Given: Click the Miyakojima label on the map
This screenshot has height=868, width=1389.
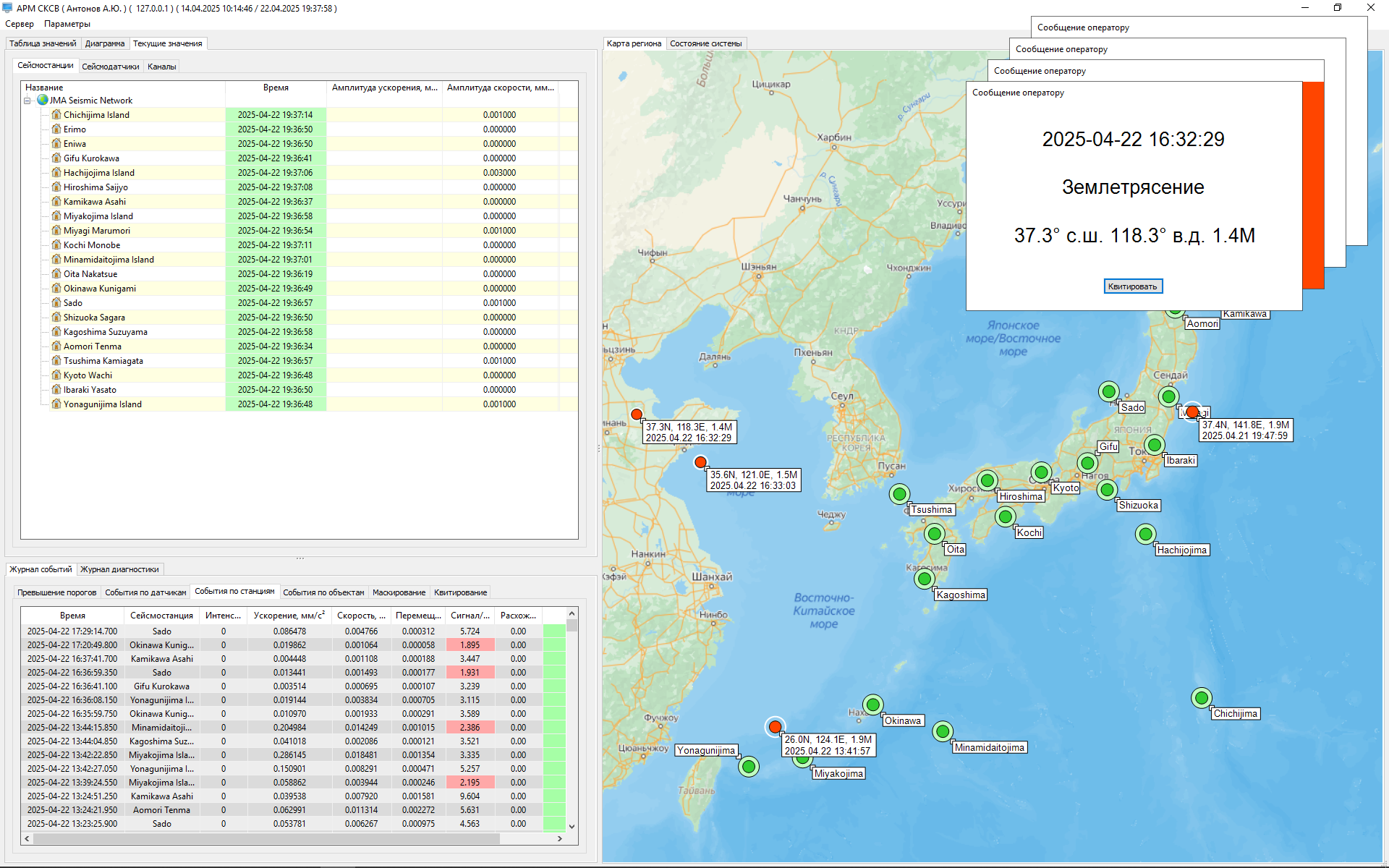Looking at the screenshot, I should point(838,773).
